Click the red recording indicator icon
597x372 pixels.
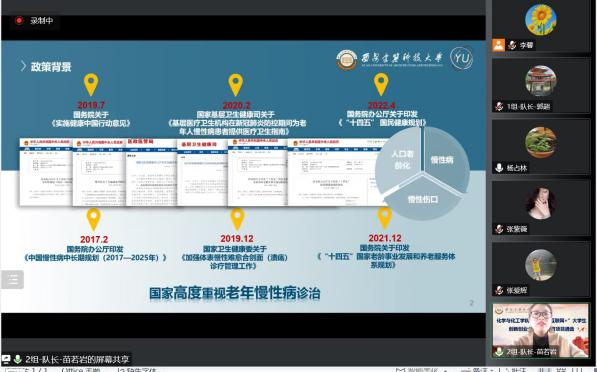click(19, 21)
